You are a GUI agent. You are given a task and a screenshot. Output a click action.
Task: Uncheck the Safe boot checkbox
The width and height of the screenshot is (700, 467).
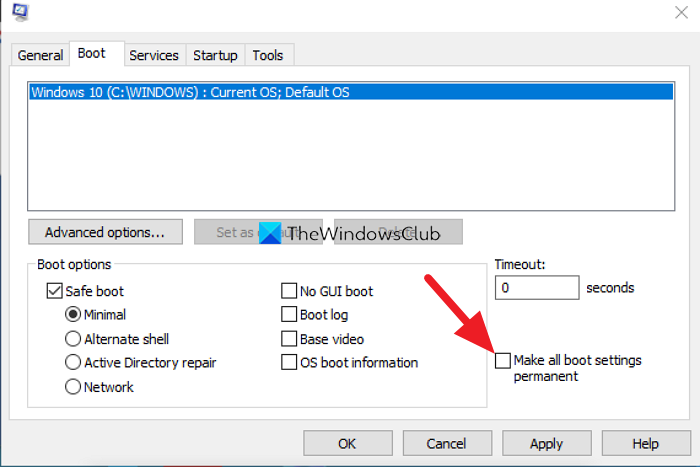(x=54, y=291)
